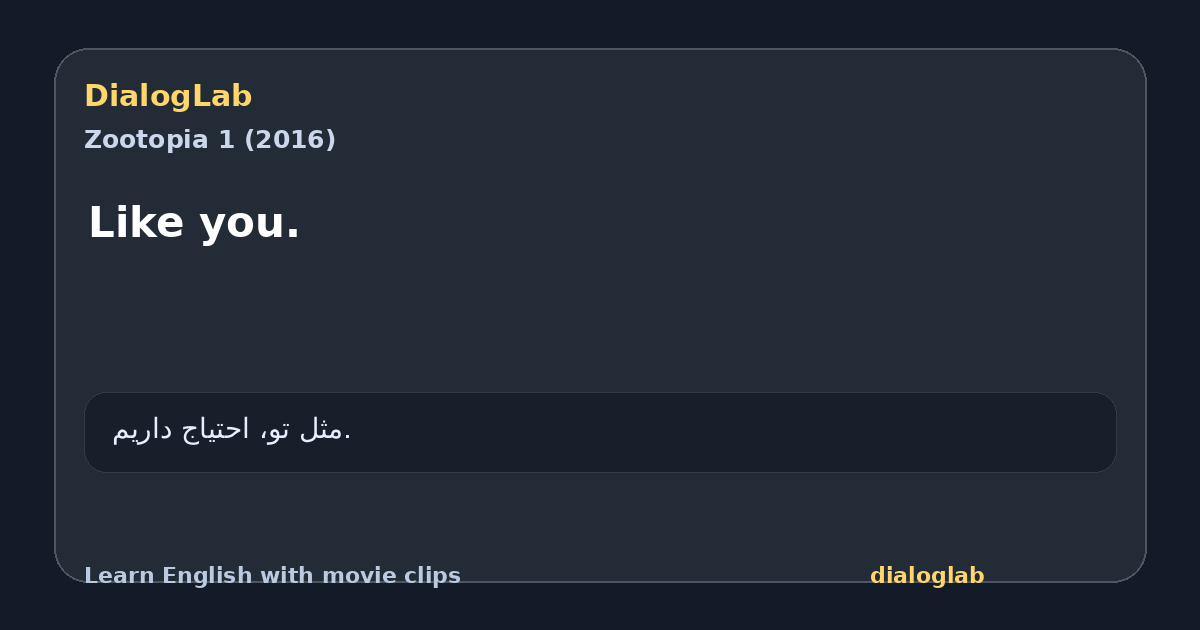Select the Persian word "مثل"
This screenshot has width=1200, height=630.
click(320, 430)
